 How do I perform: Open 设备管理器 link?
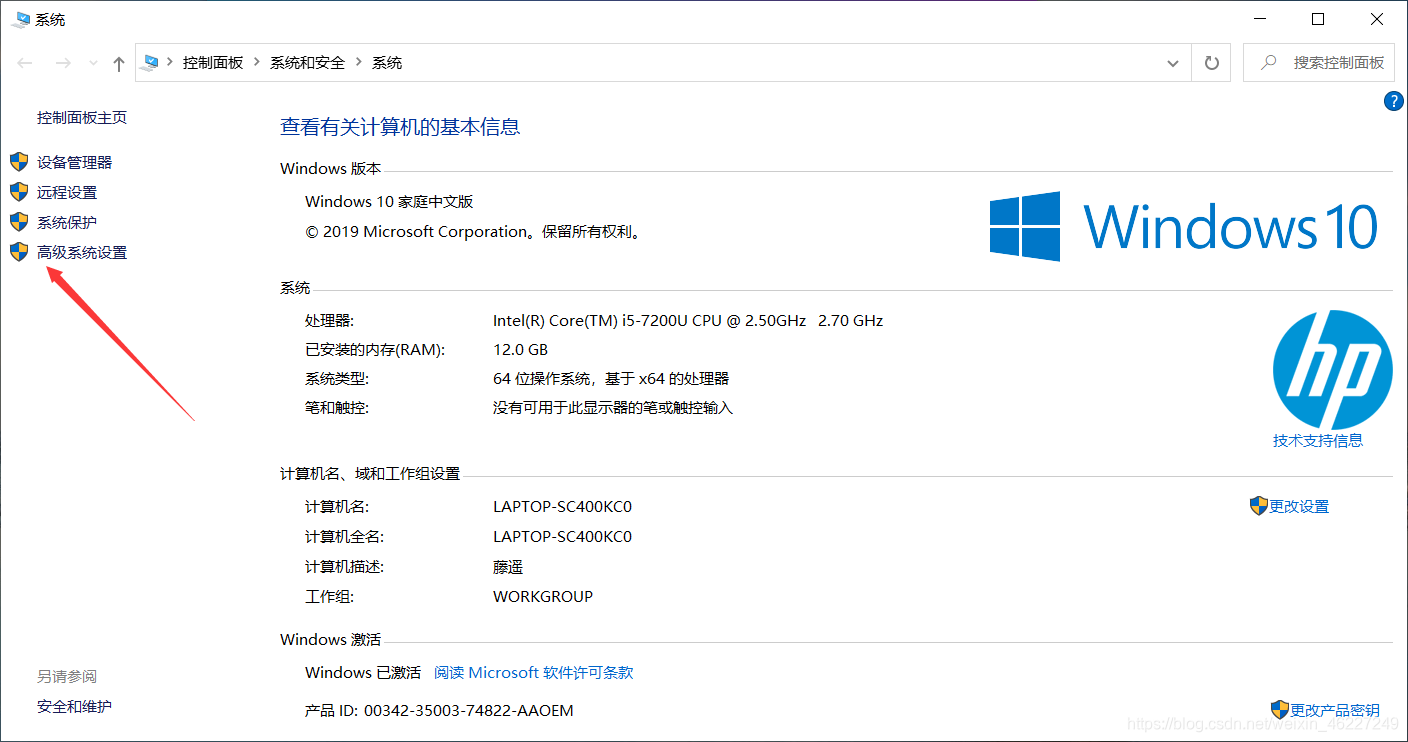pyautogui.click(x=75, y=162)
